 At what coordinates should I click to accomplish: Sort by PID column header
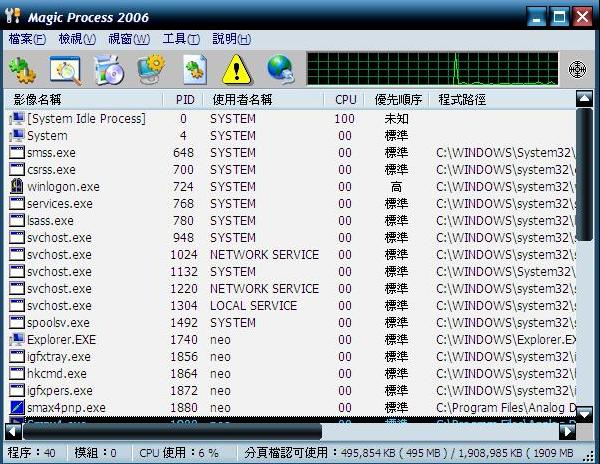[x=183, y=100]
